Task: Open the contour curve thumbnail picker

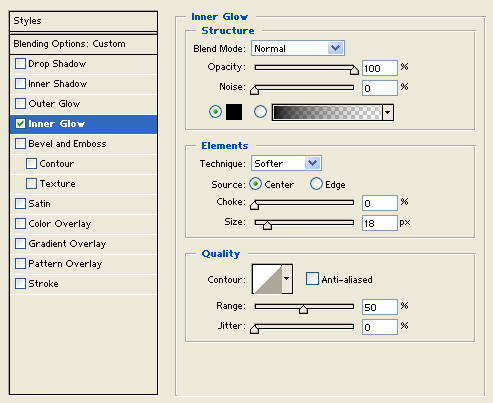Action: click(267, 279)
